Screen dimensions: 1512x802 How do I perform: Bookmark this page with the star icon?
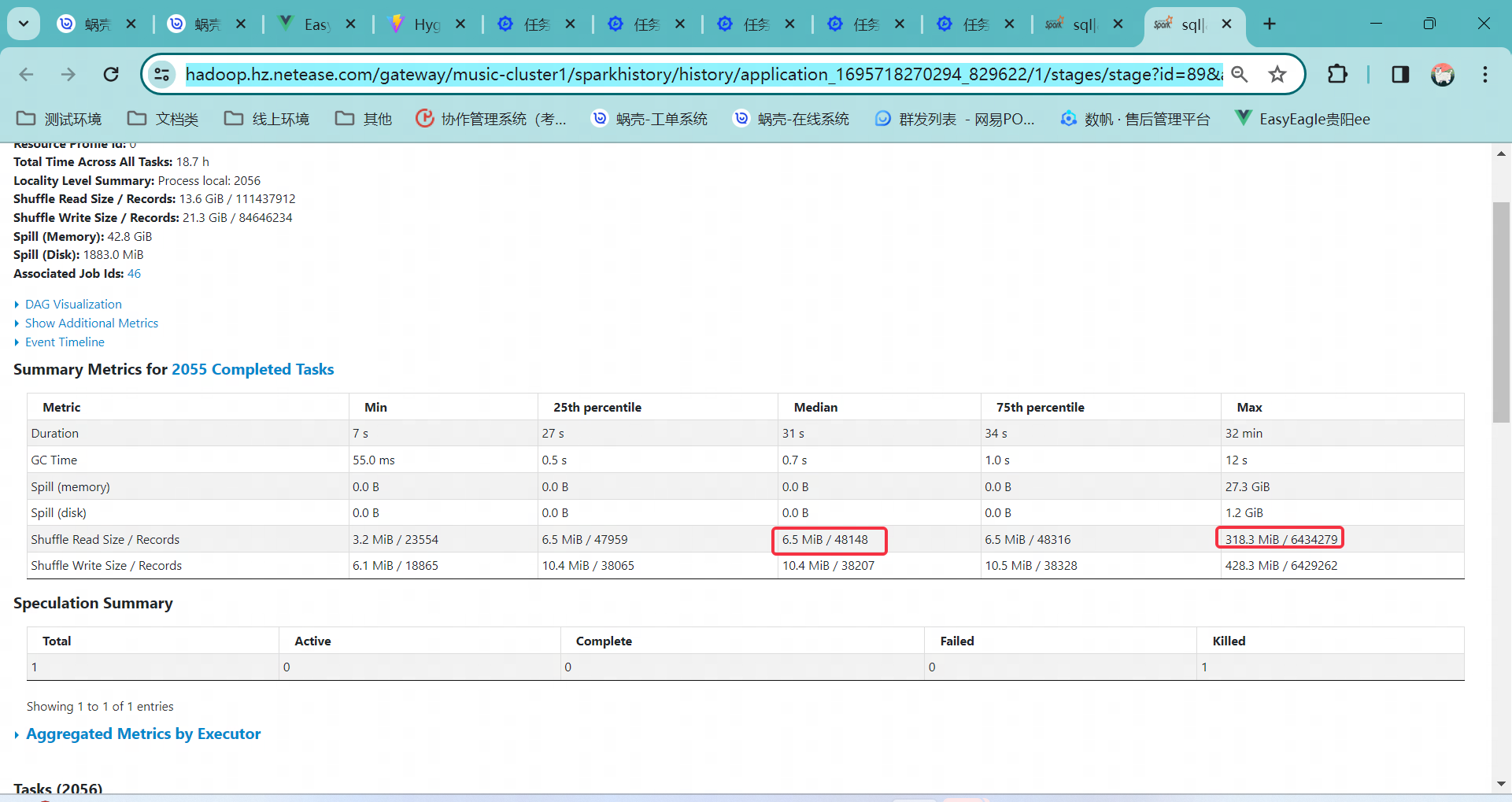(1277, 74)
